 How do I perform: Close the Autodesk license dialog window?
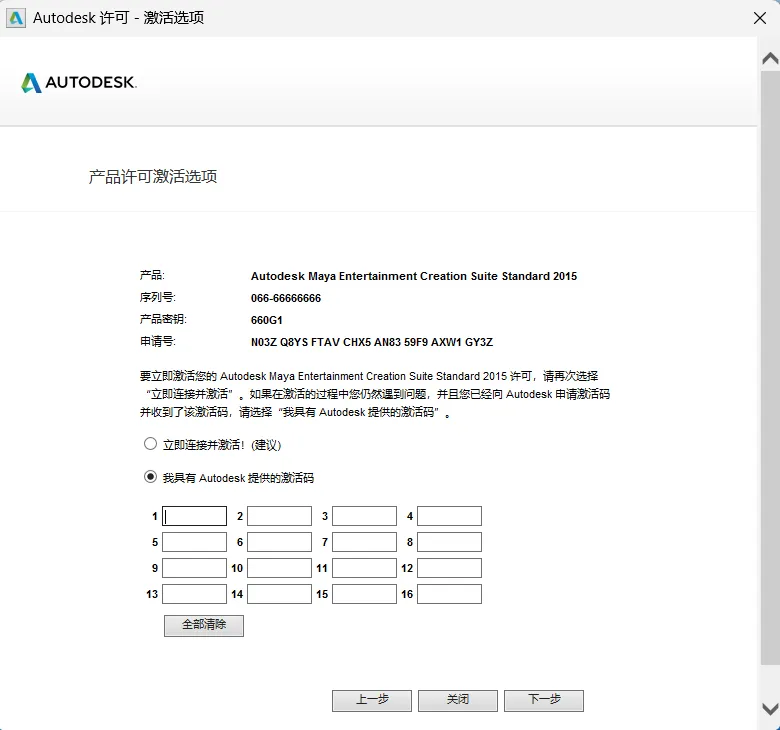point(760,18)
